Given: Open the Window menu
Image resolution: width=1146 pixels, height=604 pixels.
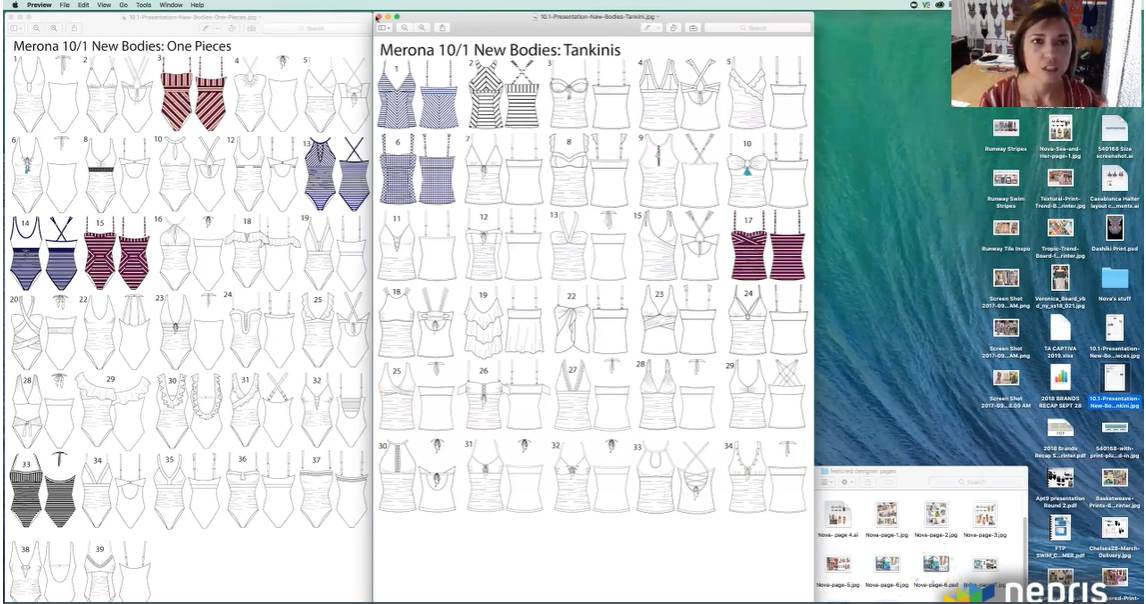Looking at the screenshot, I should pyautogui.click(x=171, y=5).
